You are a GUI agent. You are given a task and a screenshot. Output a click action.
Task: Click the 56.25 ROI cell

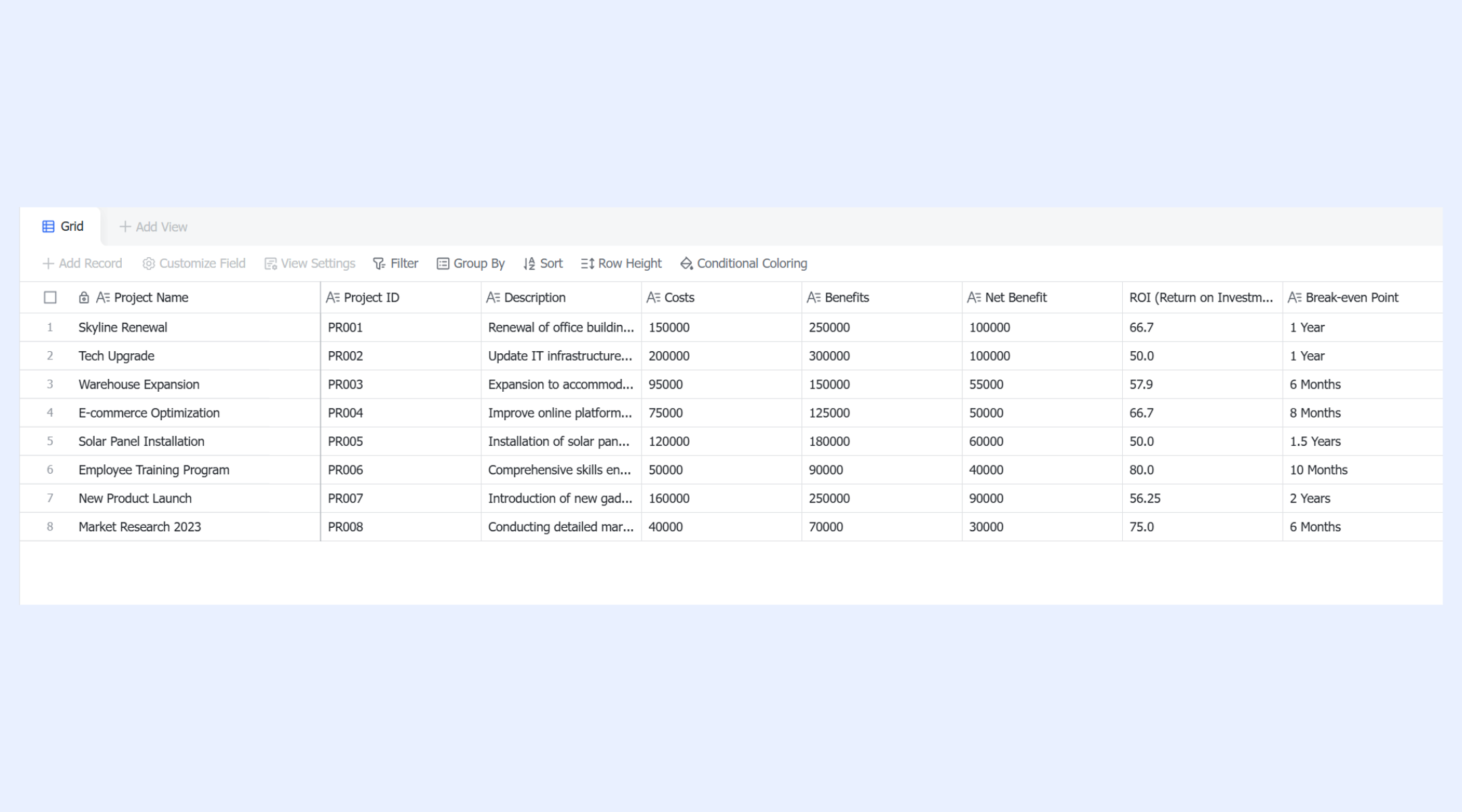(1203, 498)
